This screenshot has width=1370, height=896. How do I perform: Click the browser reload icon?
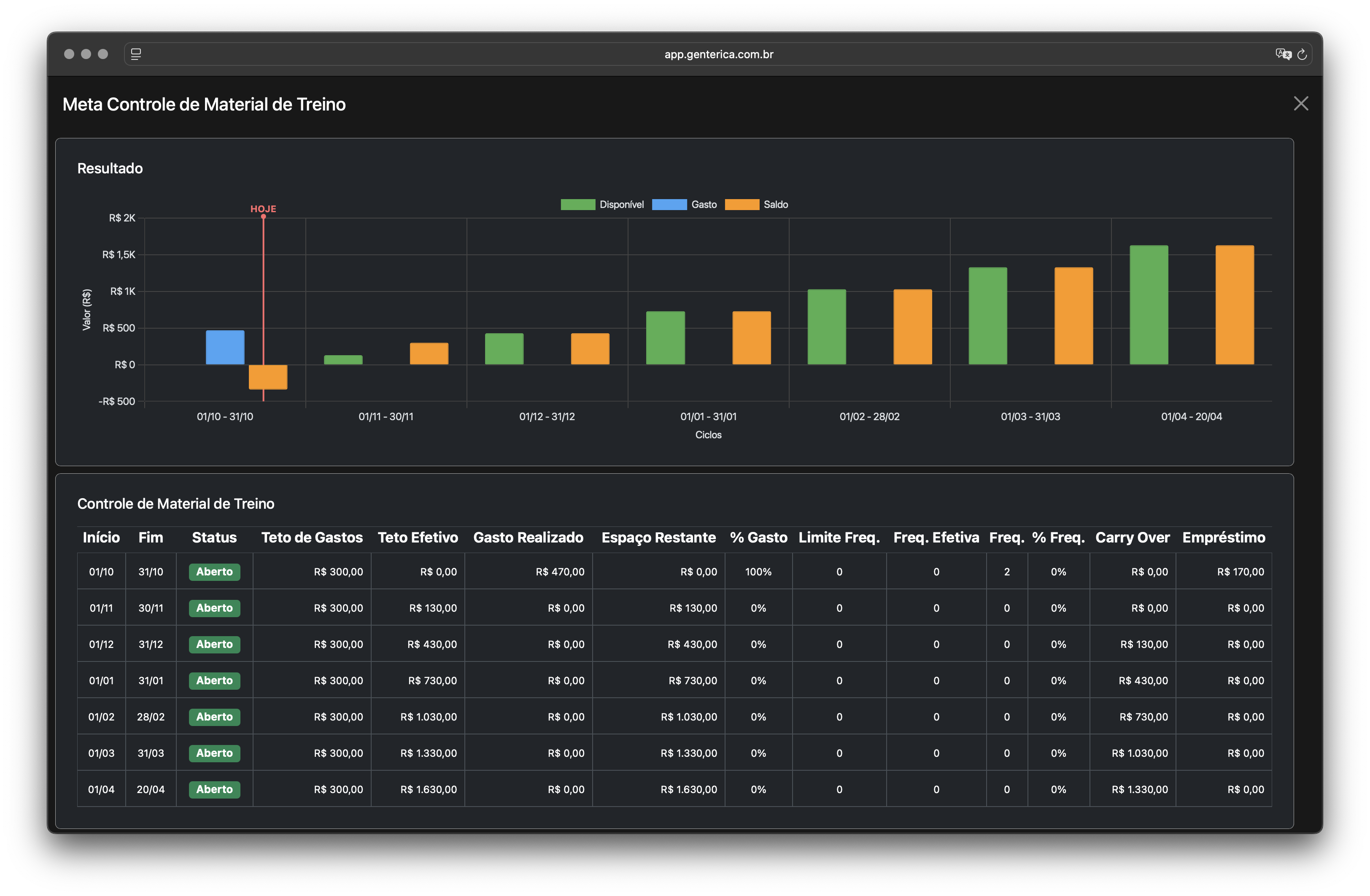1302,55
